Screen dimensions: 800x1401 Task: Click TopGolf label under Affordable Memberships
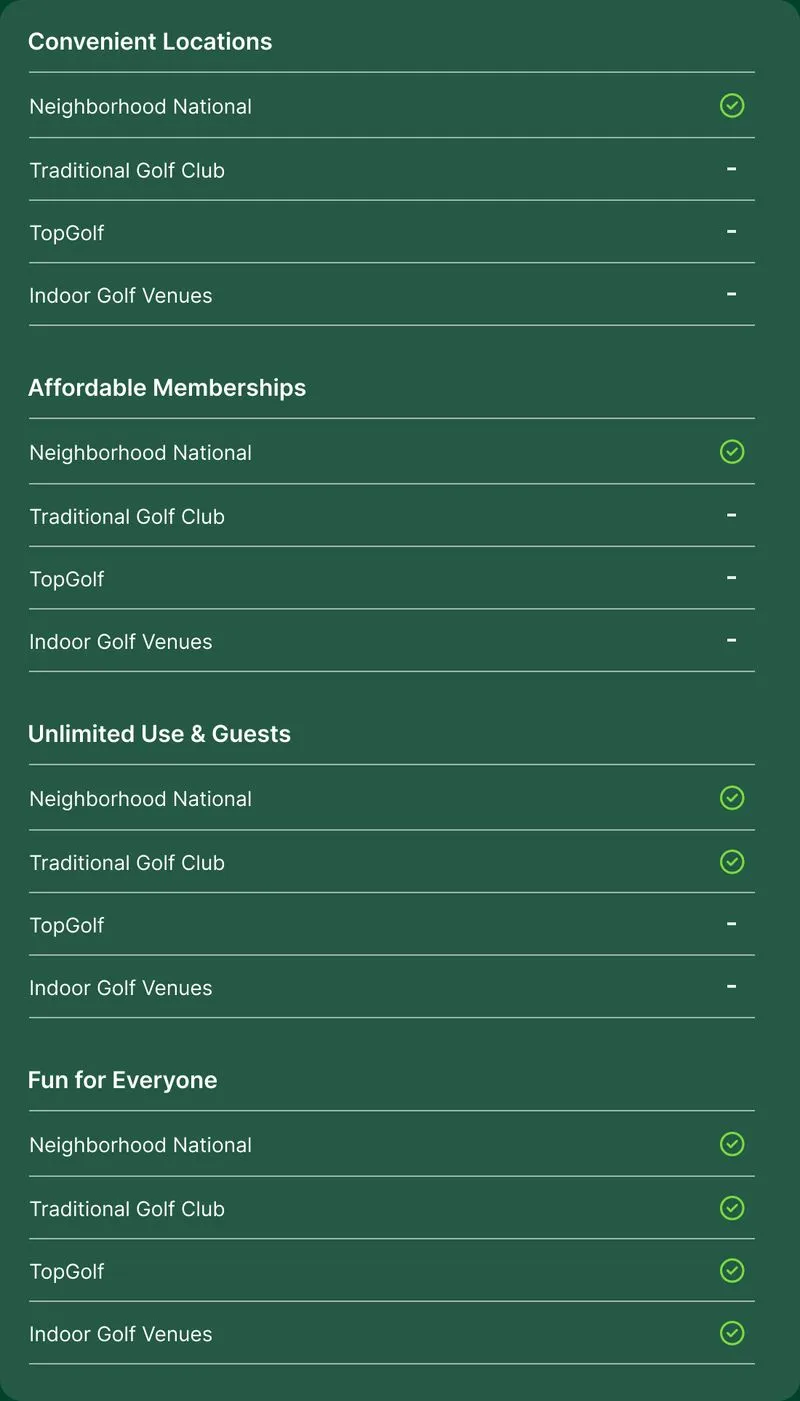tap(67, 579)
